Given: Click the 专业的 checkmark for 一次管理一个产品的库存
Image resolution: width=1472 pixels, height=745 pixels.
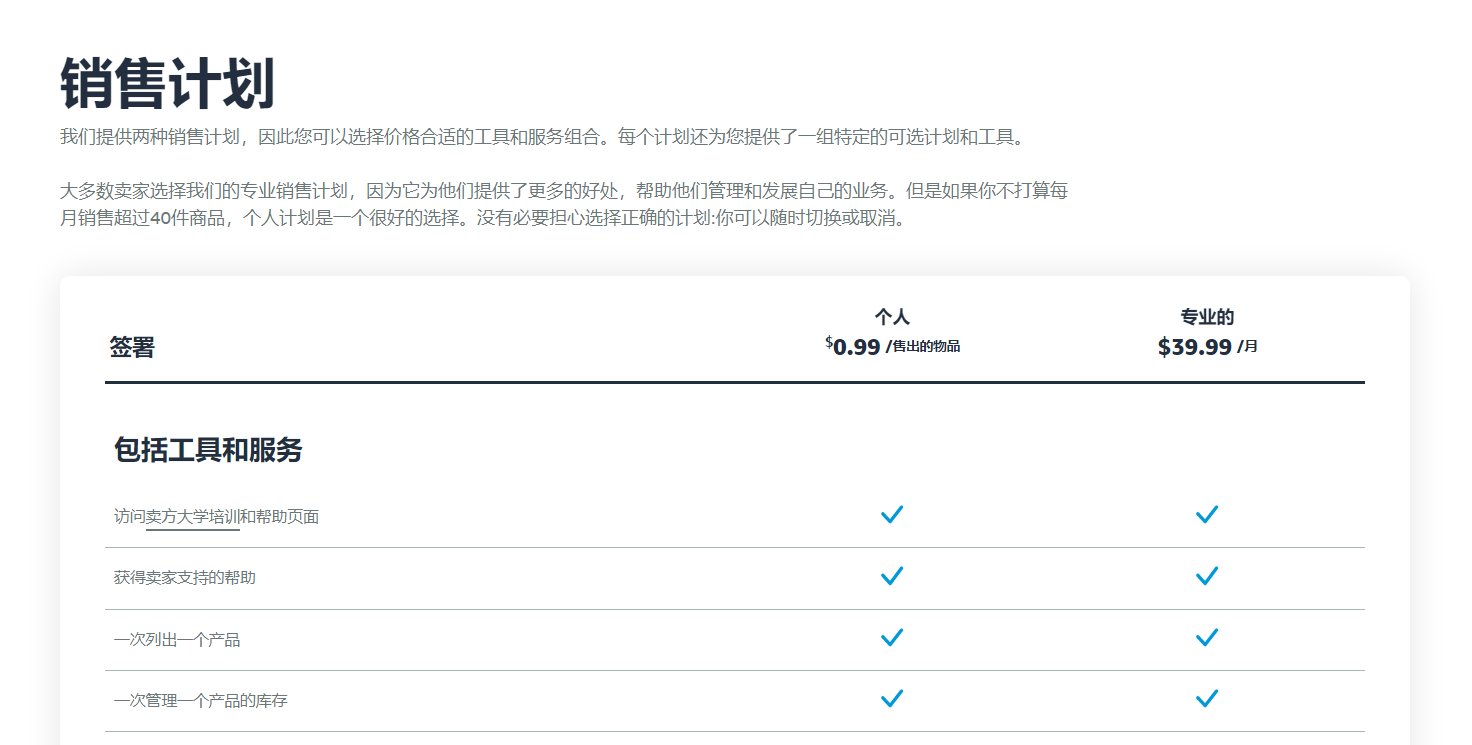Looking at the screenshot, I should click(1207, 699).
